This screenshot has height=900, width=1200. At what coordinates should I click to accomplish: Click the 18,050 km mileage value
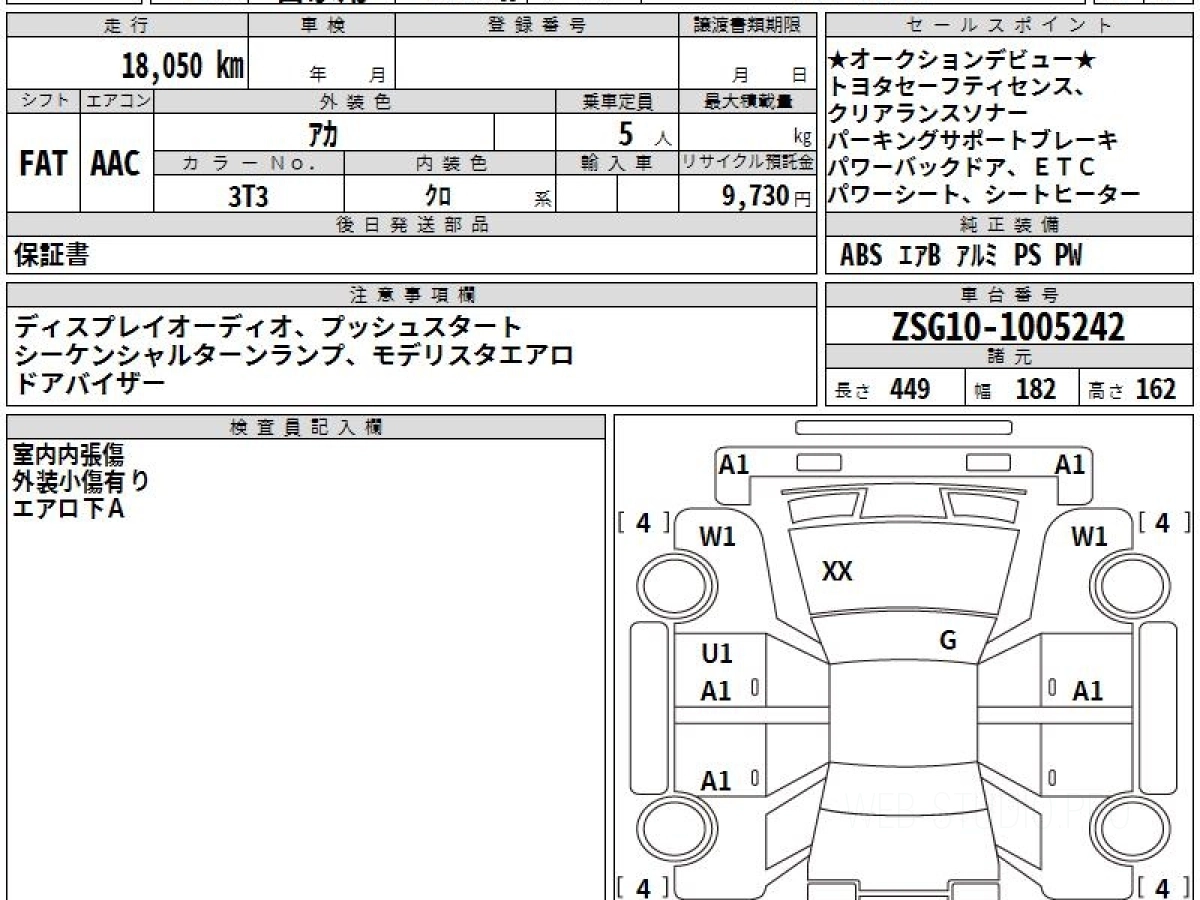pyautogui.click(x=183, y=66)
